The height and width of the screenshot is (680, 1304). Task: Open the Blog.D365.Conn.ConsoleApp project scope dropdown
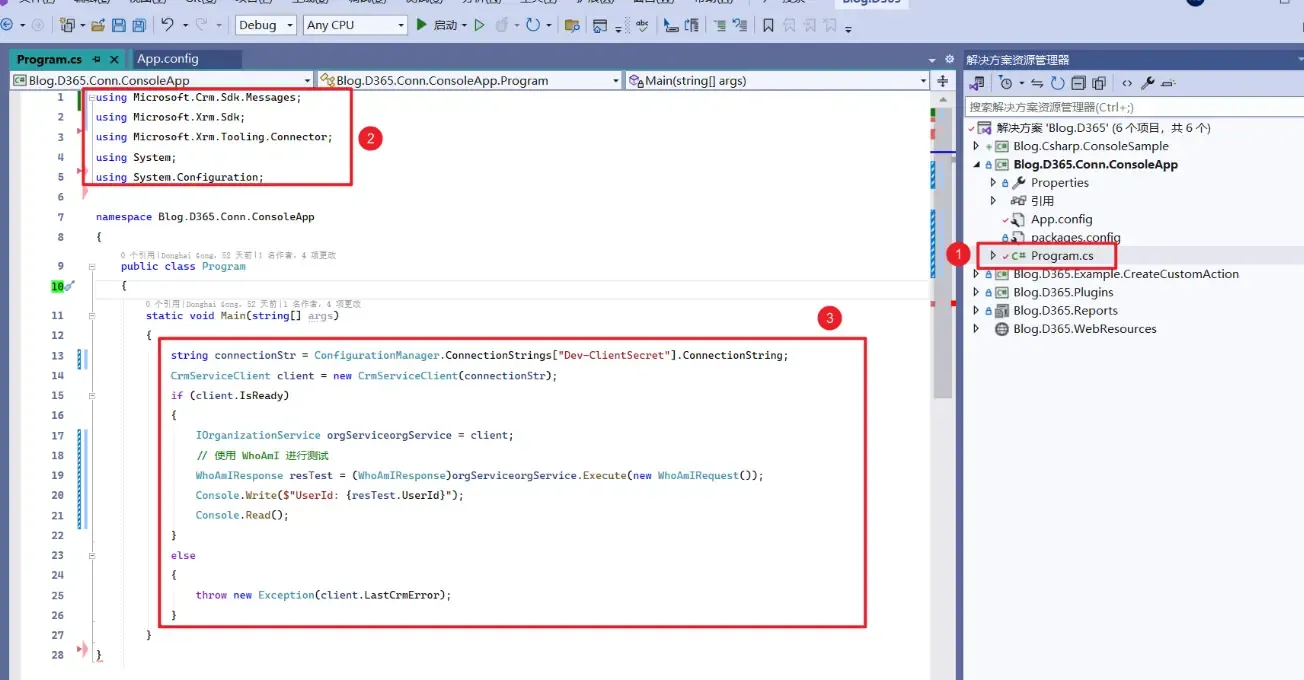161,80
